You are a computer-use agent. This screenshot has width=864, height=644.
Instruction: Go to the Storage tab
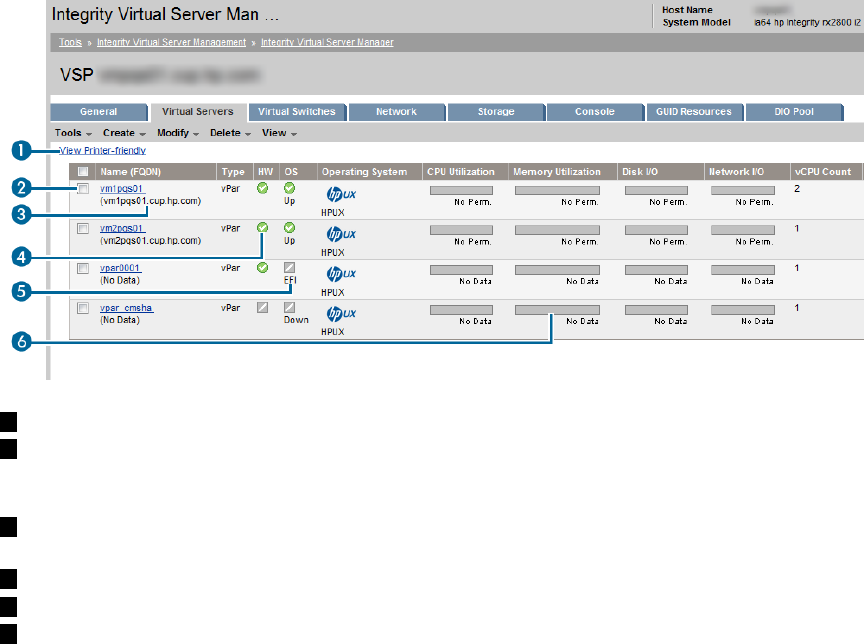tap(496, 112)
